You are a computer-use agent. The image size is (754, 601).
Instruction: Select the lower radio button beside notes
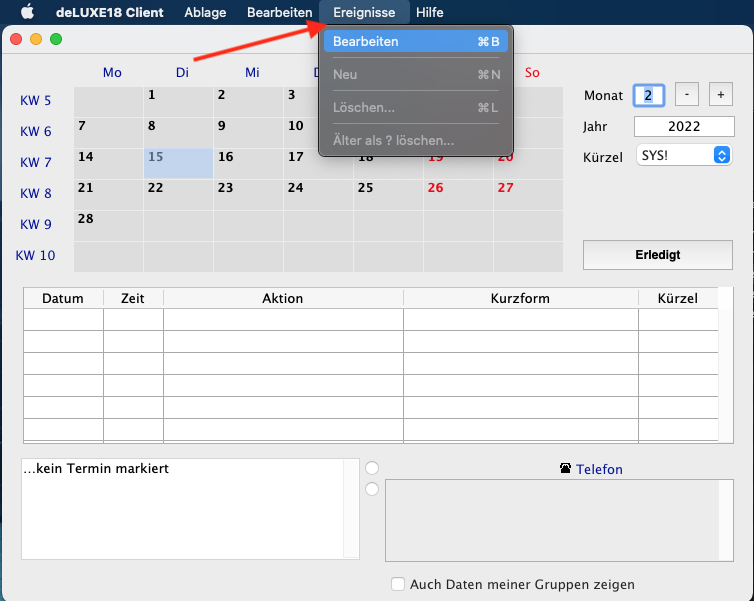(372, 489)
